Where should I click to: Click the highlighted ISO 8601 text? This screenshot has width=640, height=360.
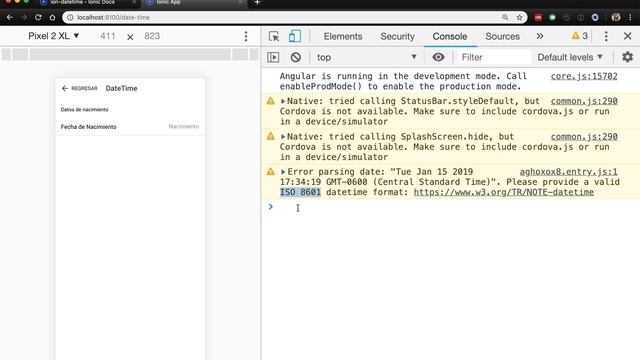tap(300, 192)
